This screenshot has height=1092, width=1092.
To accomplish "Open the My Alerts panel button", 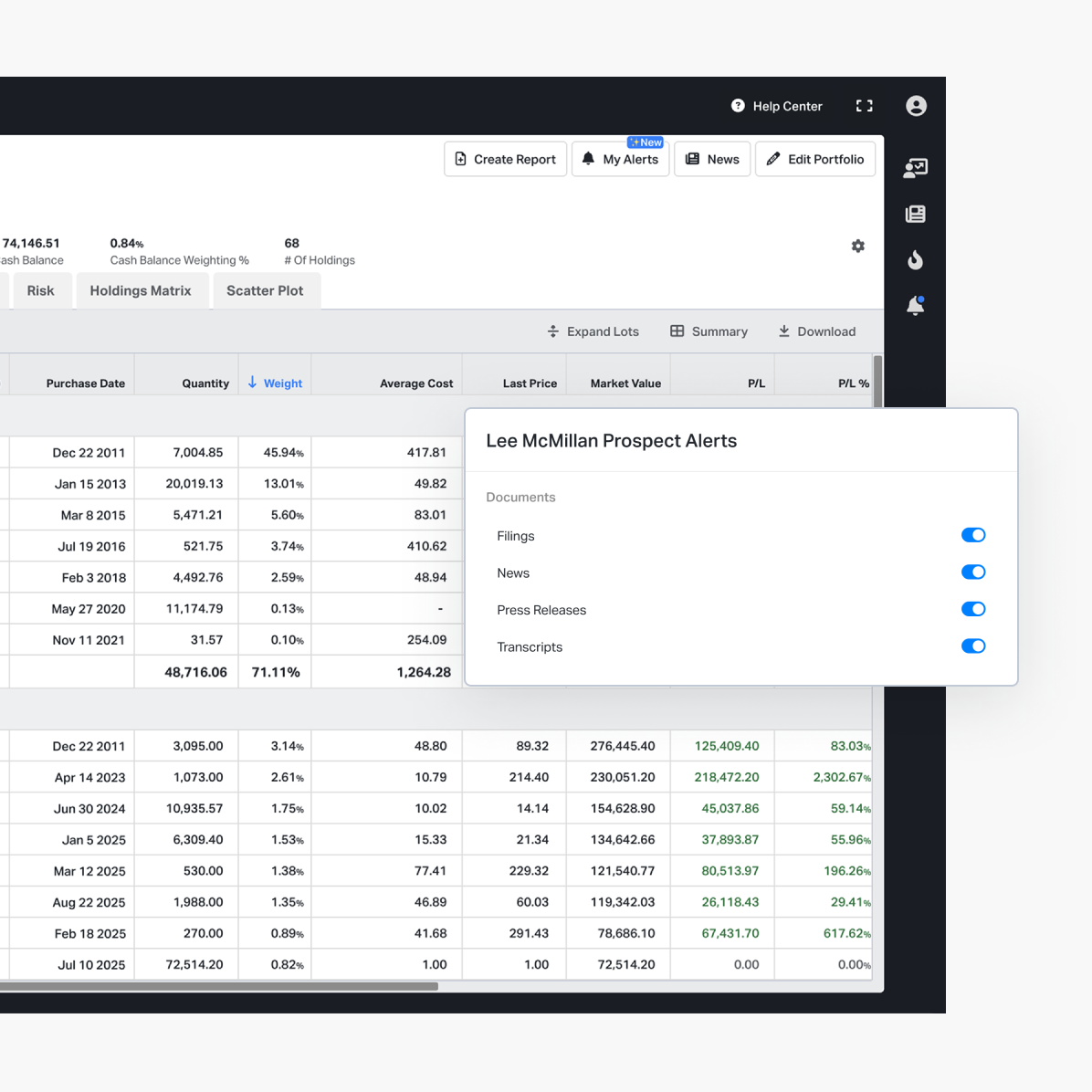I will [621, 159].
